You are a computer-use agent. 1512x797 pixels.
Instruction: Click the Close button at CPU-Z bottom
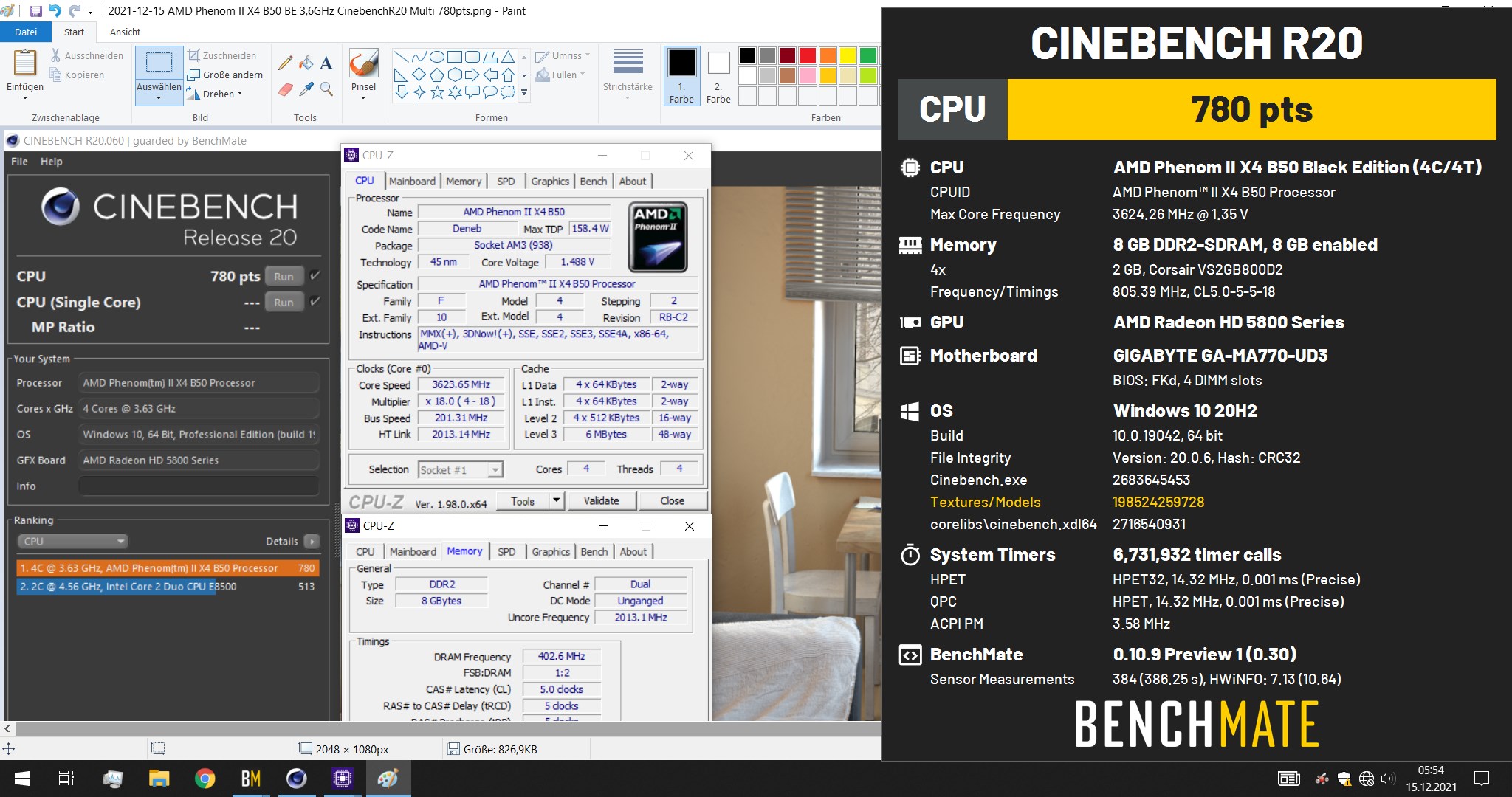[x=672, y=500]
